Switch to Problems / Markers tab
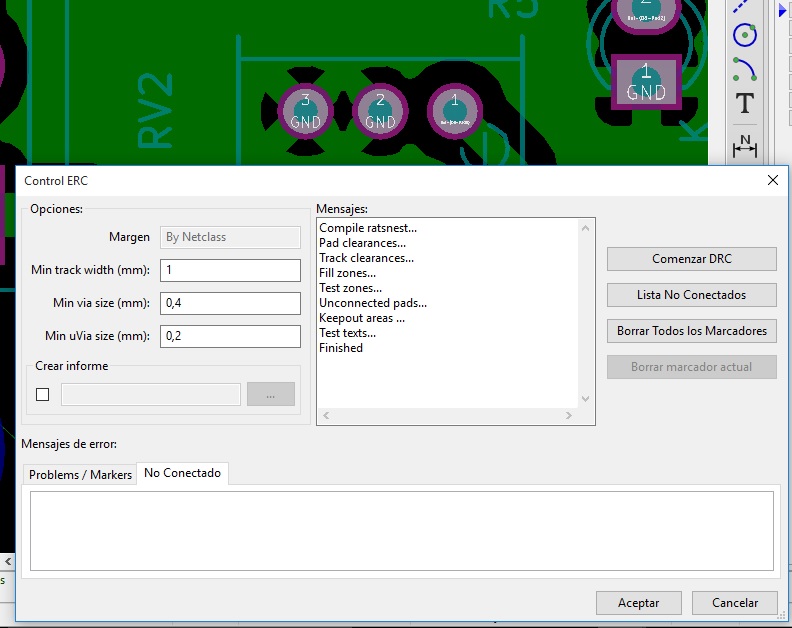792x628 pixels. [x=80, y=474]
